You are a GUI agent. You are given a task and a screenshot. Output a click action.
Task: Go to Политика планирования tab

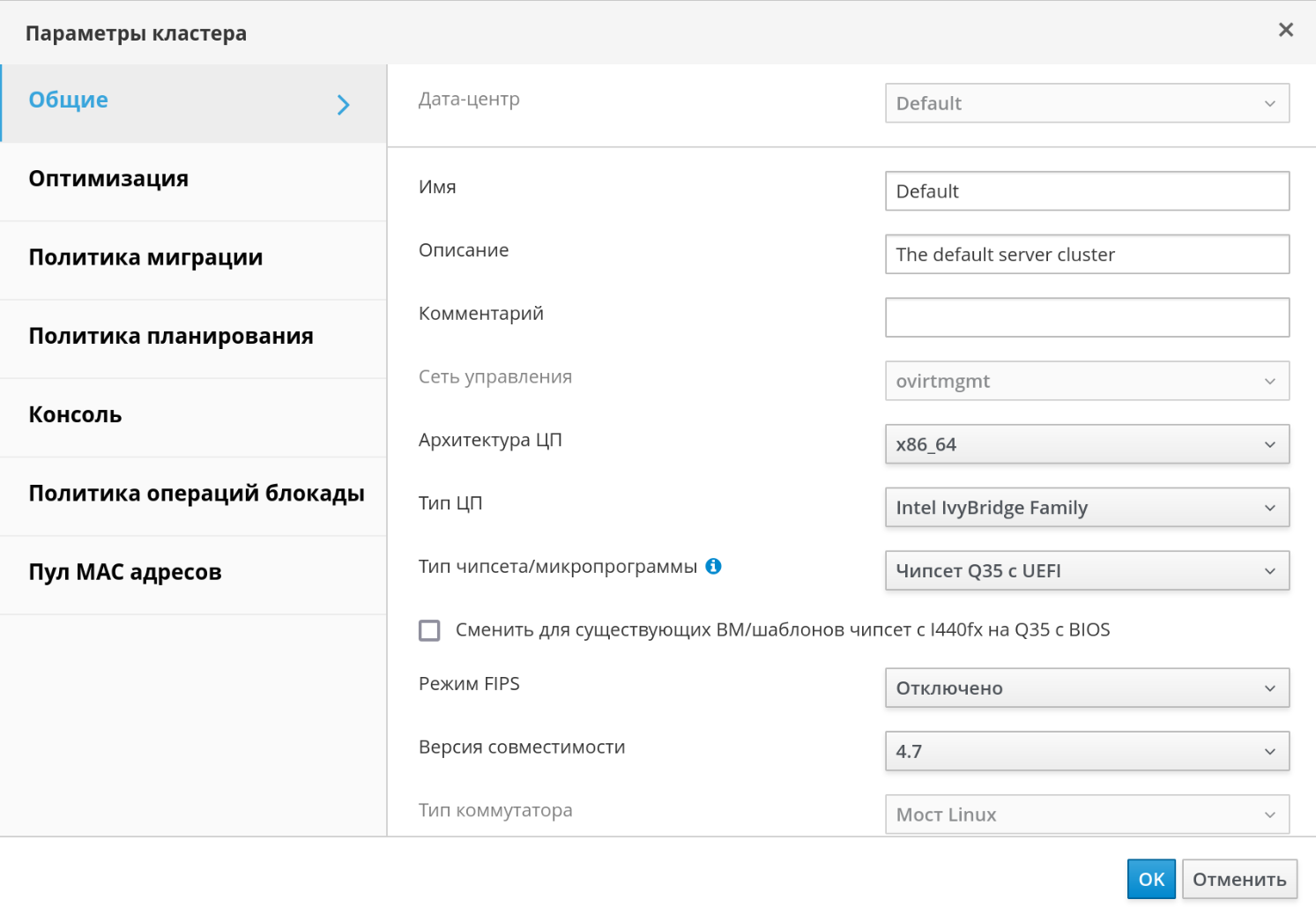click(x=171, y=336)
